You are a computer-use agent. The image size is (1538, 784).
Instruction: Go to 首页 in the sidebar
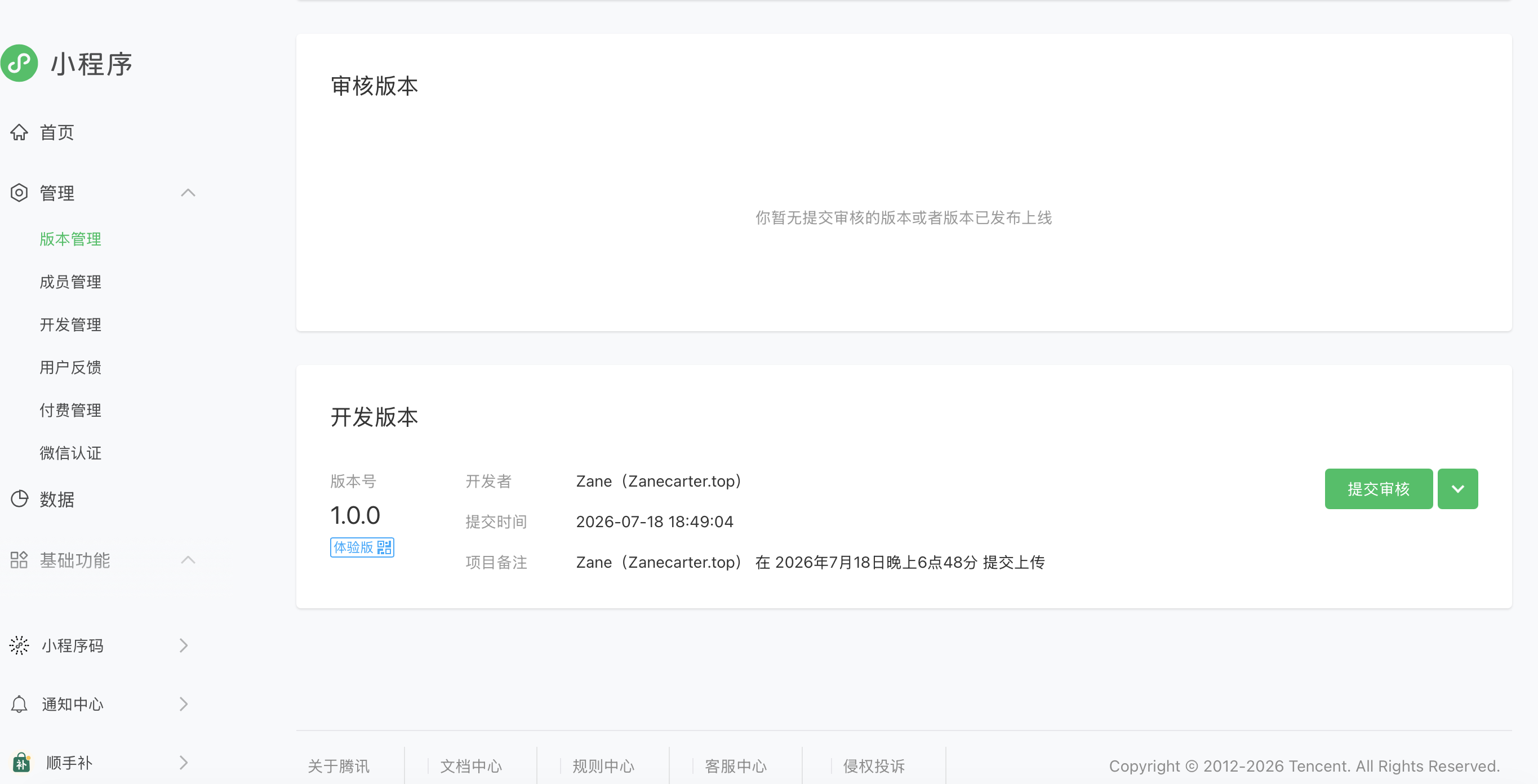pos(57,132)
